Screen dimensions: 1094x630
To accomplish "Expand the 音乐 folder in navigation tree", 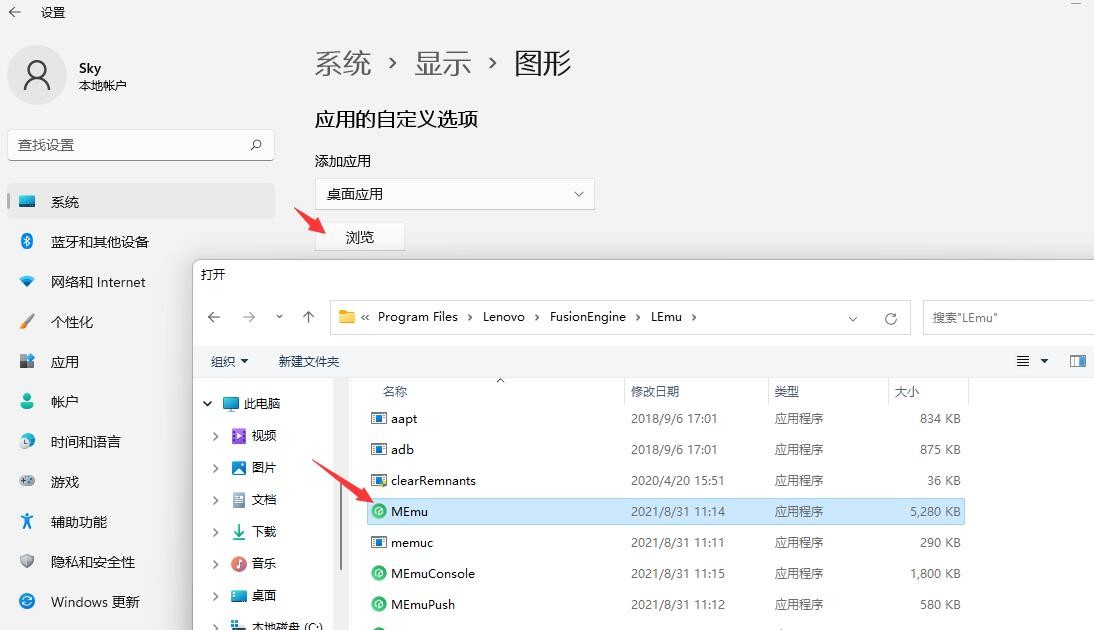I will point(215,564).
